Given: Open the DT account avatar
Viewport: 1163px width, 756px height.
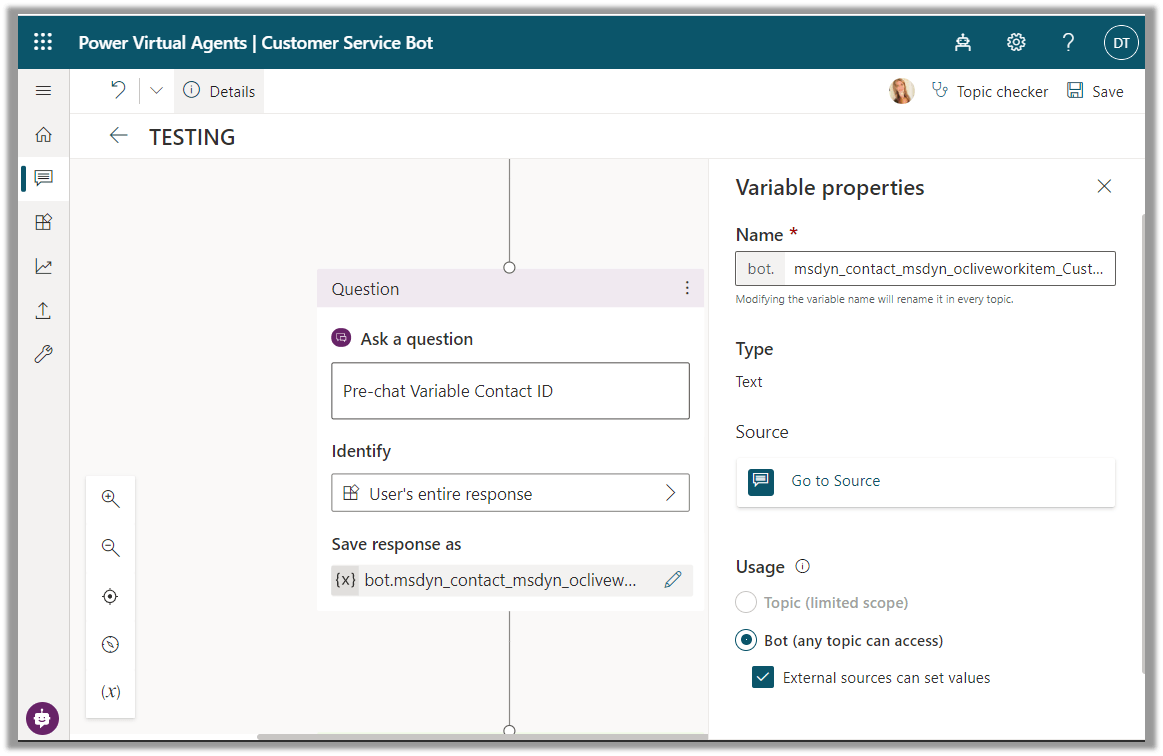Looking at the screenshot, I should click(1121, 42).
